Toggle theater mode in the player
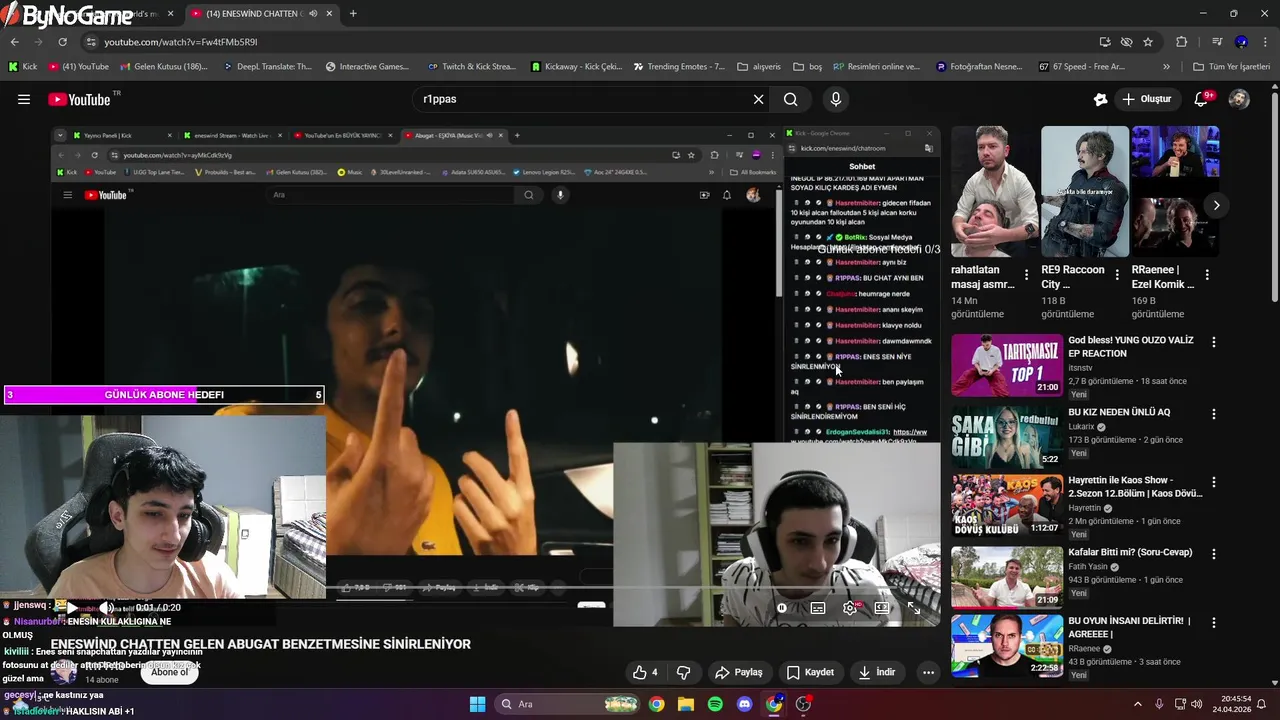Viewport: 1280px width, 720px height. point(882,607)
